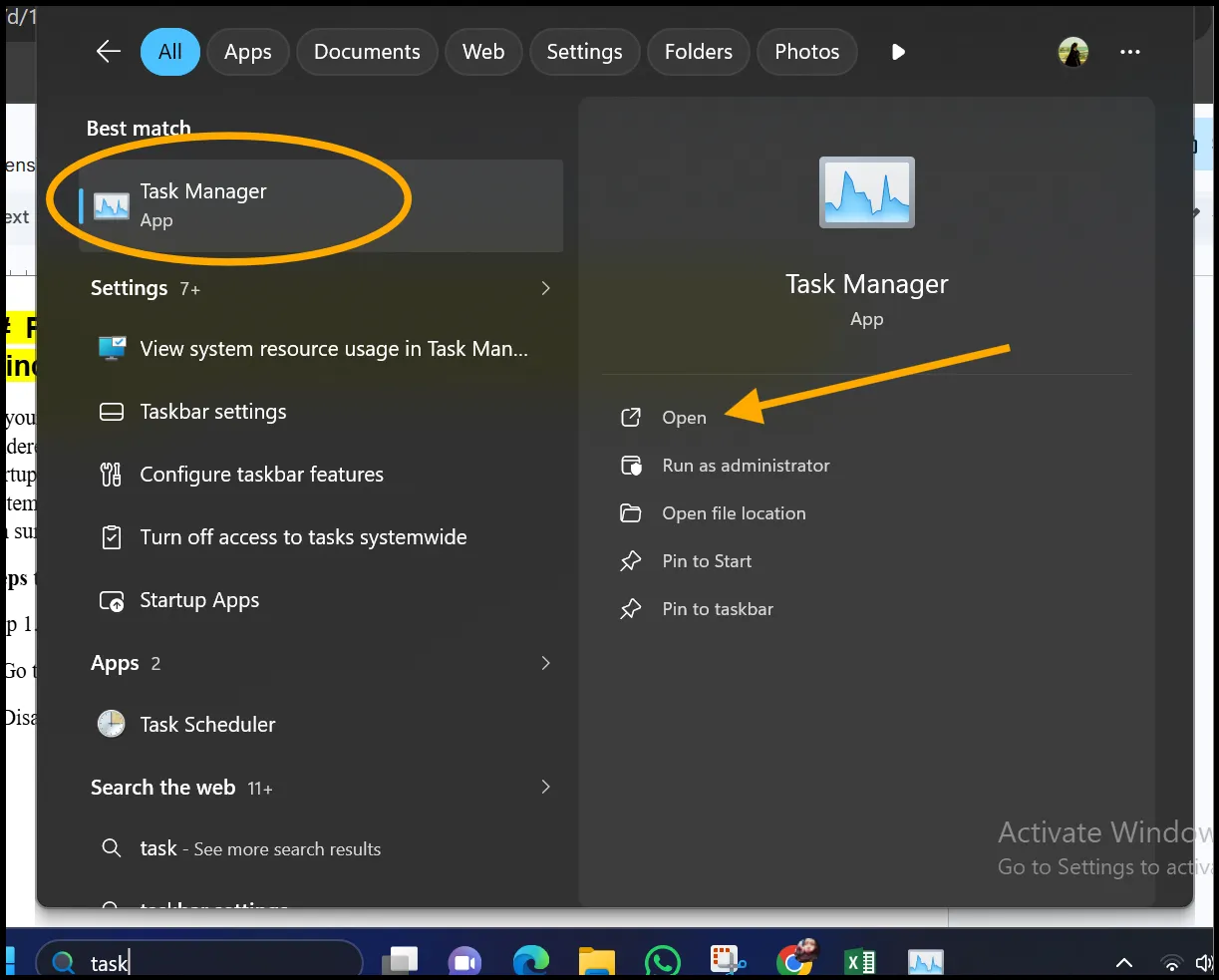1219x980 pixels.
Task: Open Microsoft Edge from the taskbar
Action: click(531, 959)
